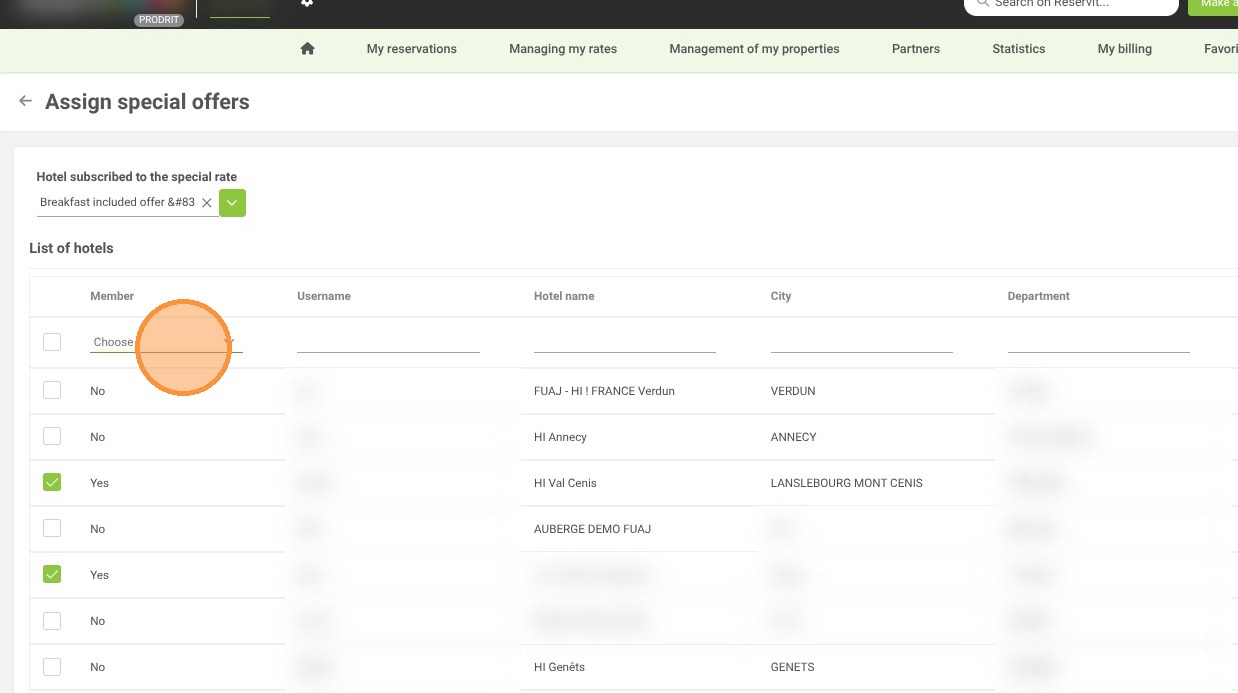Open the special rate green dropdown arrow
Viewport: 1238px width, 693px height.
click(x=232, y=202)
